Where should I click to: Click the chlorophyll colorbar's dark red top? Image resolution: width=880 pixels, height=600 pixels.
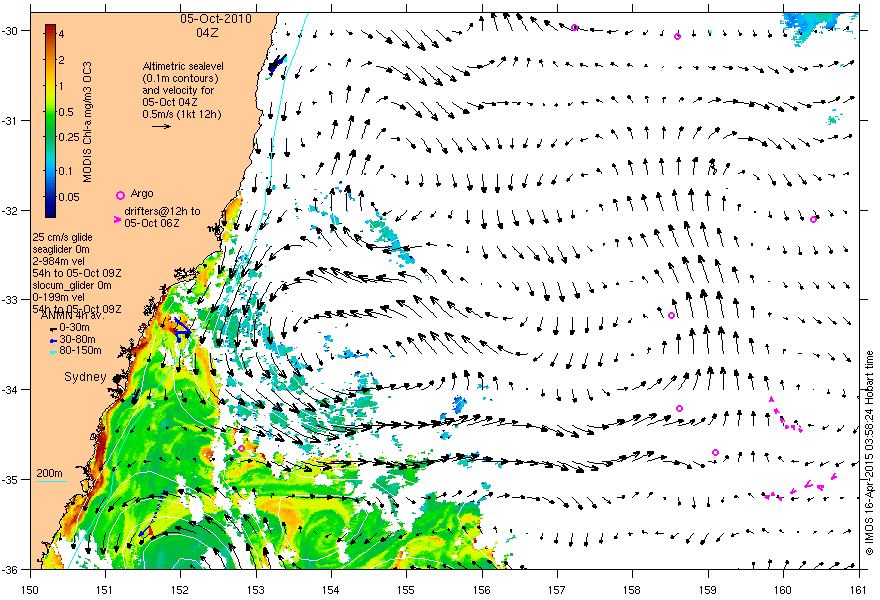(x=50, y=28)
